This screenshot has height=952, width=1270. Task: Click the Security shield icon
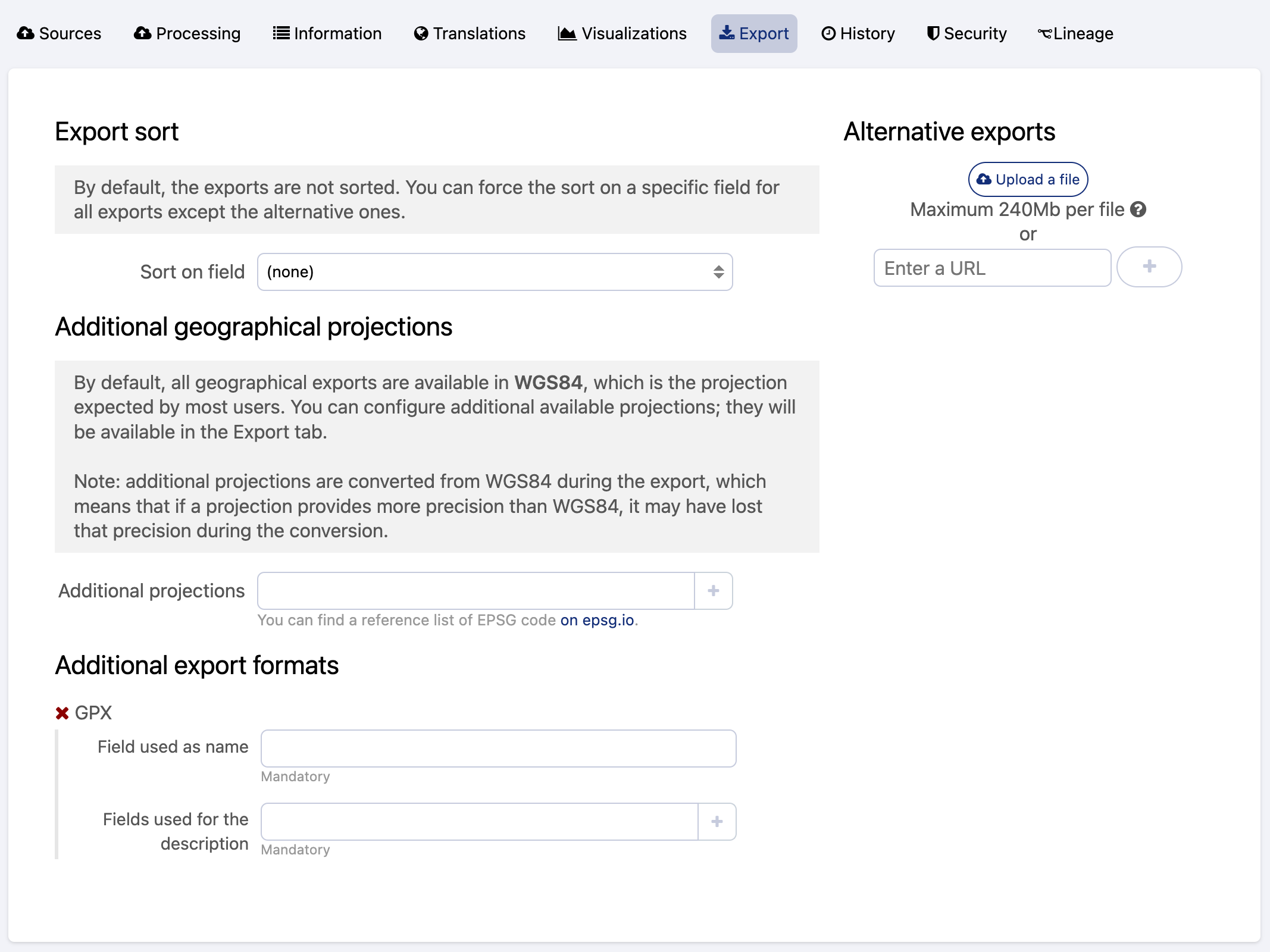tap(933, 33)
